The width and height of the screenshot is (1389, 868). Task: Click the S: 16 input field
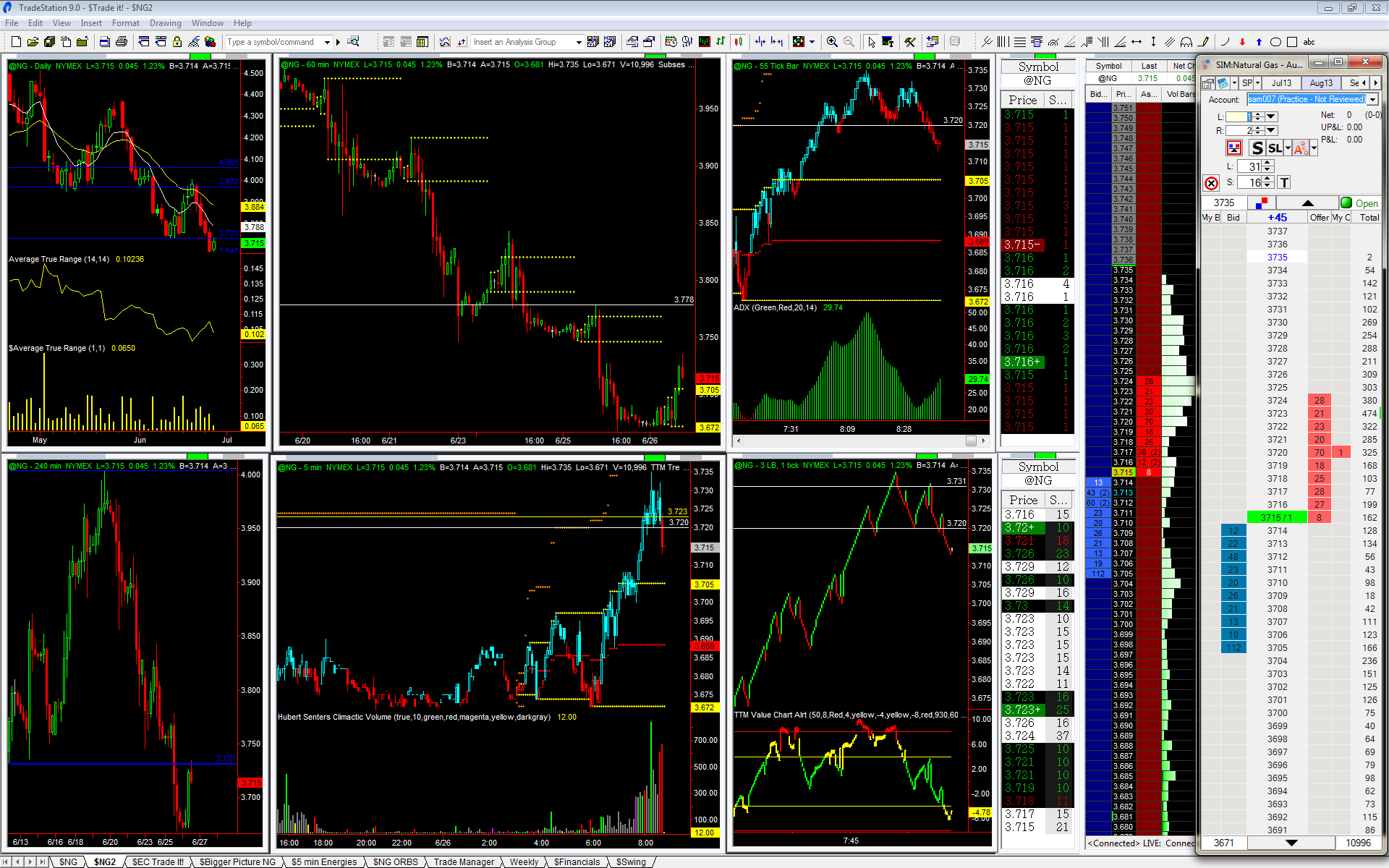[x=1249, y=182]
